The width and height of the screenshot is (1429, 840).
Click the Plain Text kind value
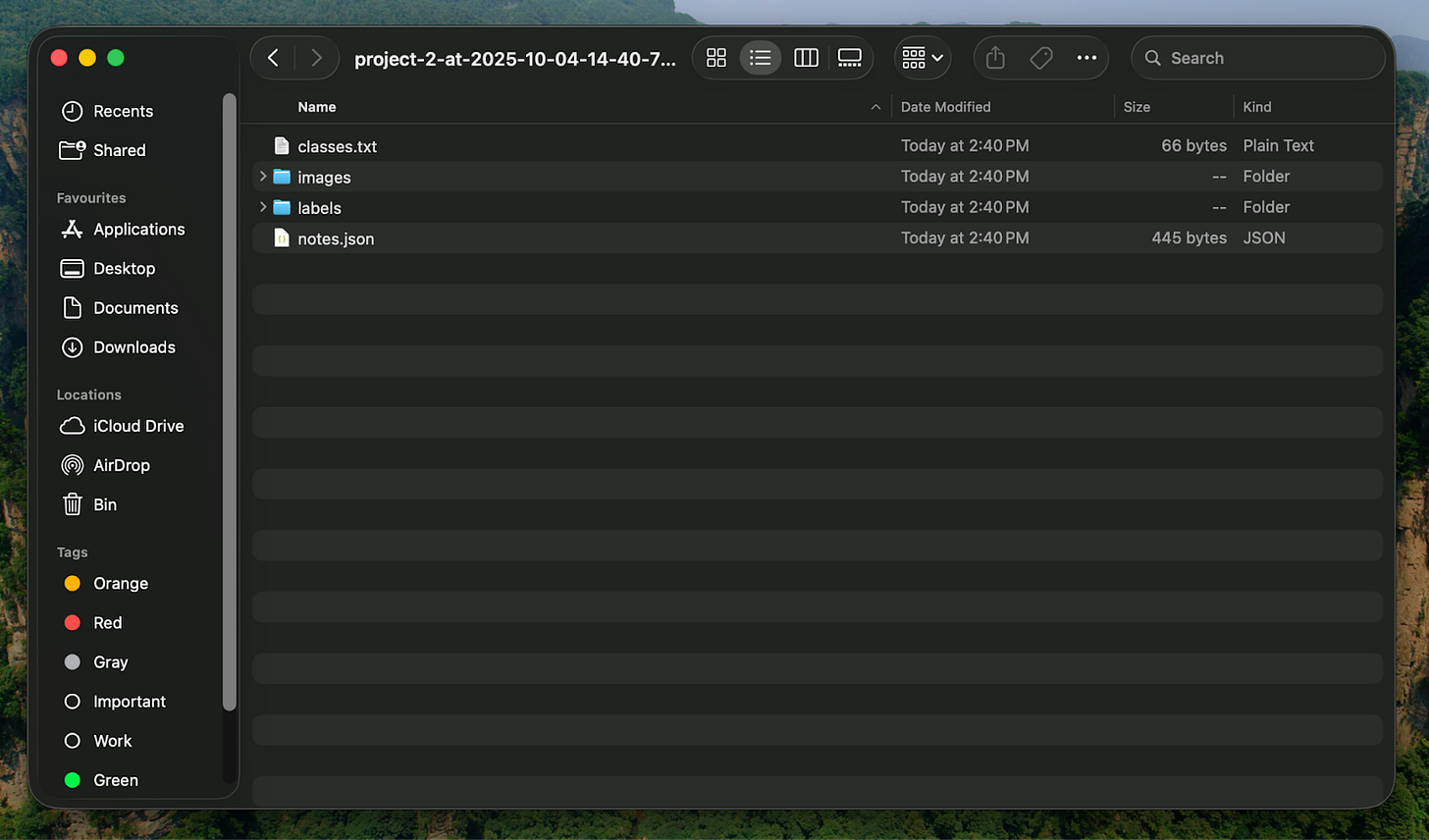point(1278,145)
